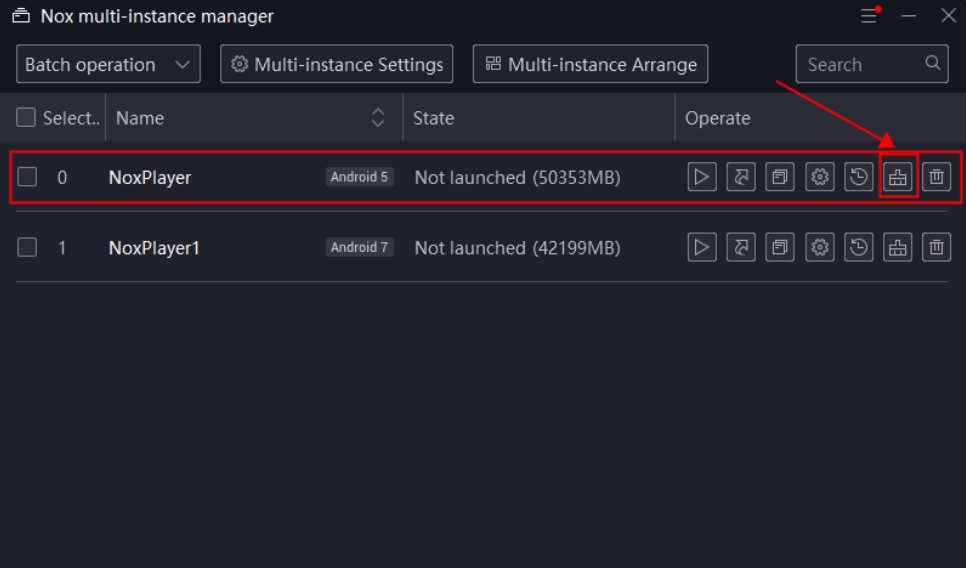Open Multi-instance Settings
This screenshot has height=568, width=966.
click(336, 64)
